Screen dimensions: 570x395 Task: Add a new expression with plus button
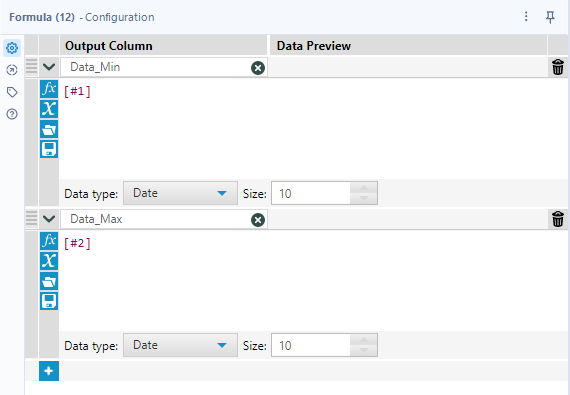[x=49, y=371]
